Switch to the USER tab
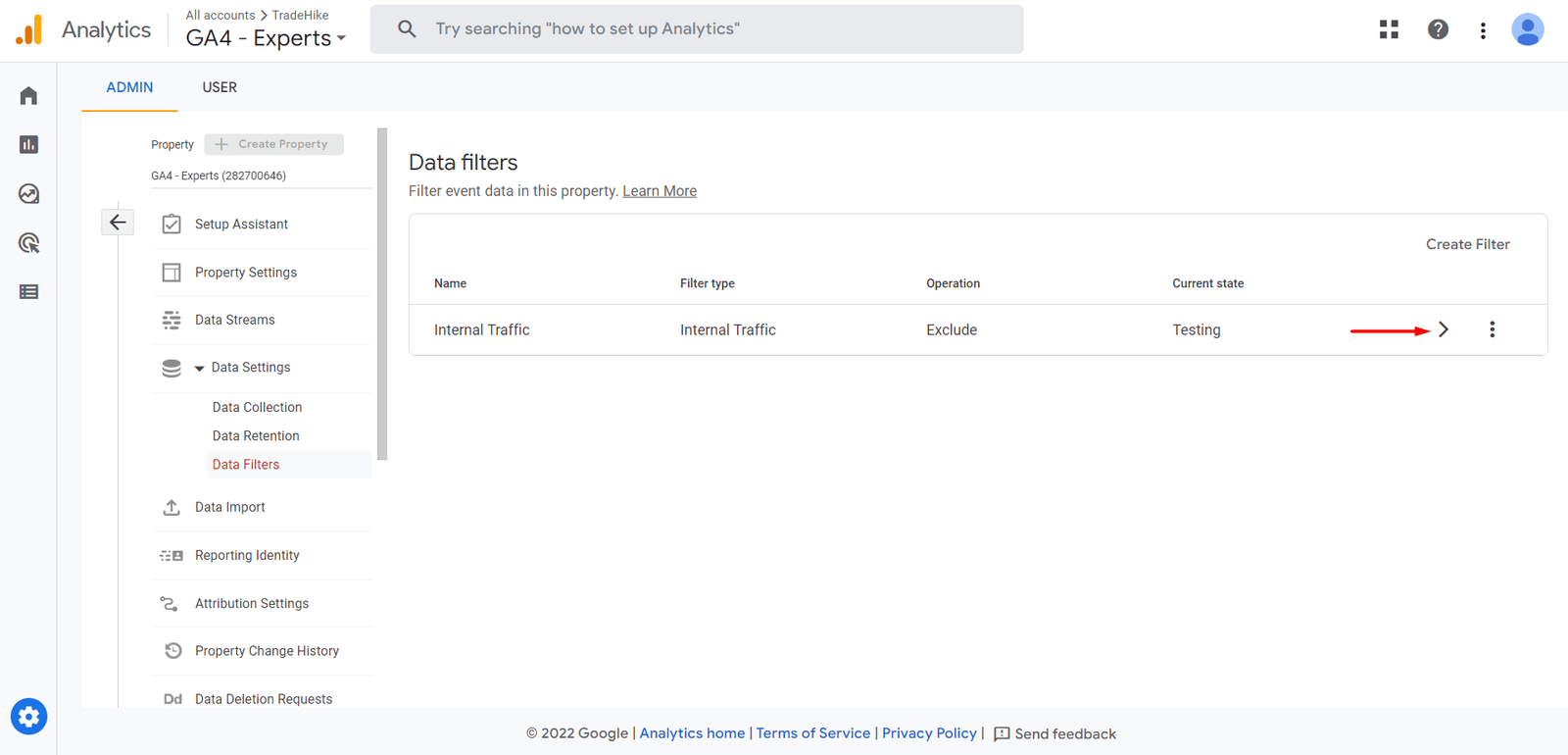Screen dimensions: 1568x755 [220, 87]
